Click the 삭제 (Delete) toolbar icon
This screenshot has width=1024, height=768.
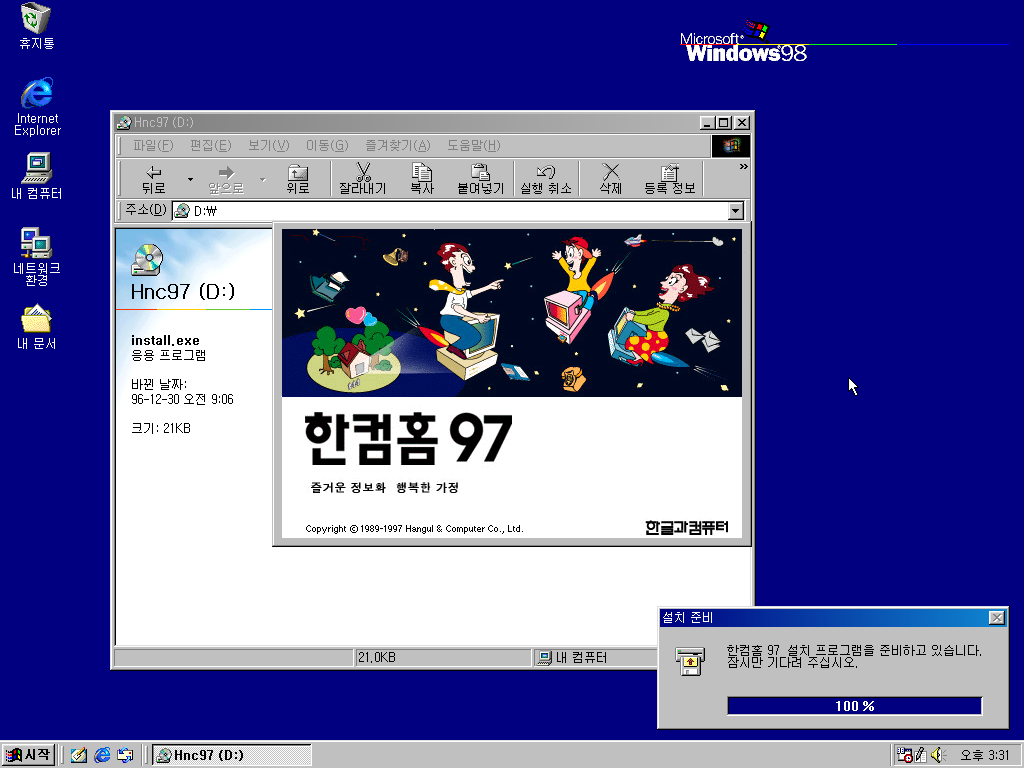611,172
